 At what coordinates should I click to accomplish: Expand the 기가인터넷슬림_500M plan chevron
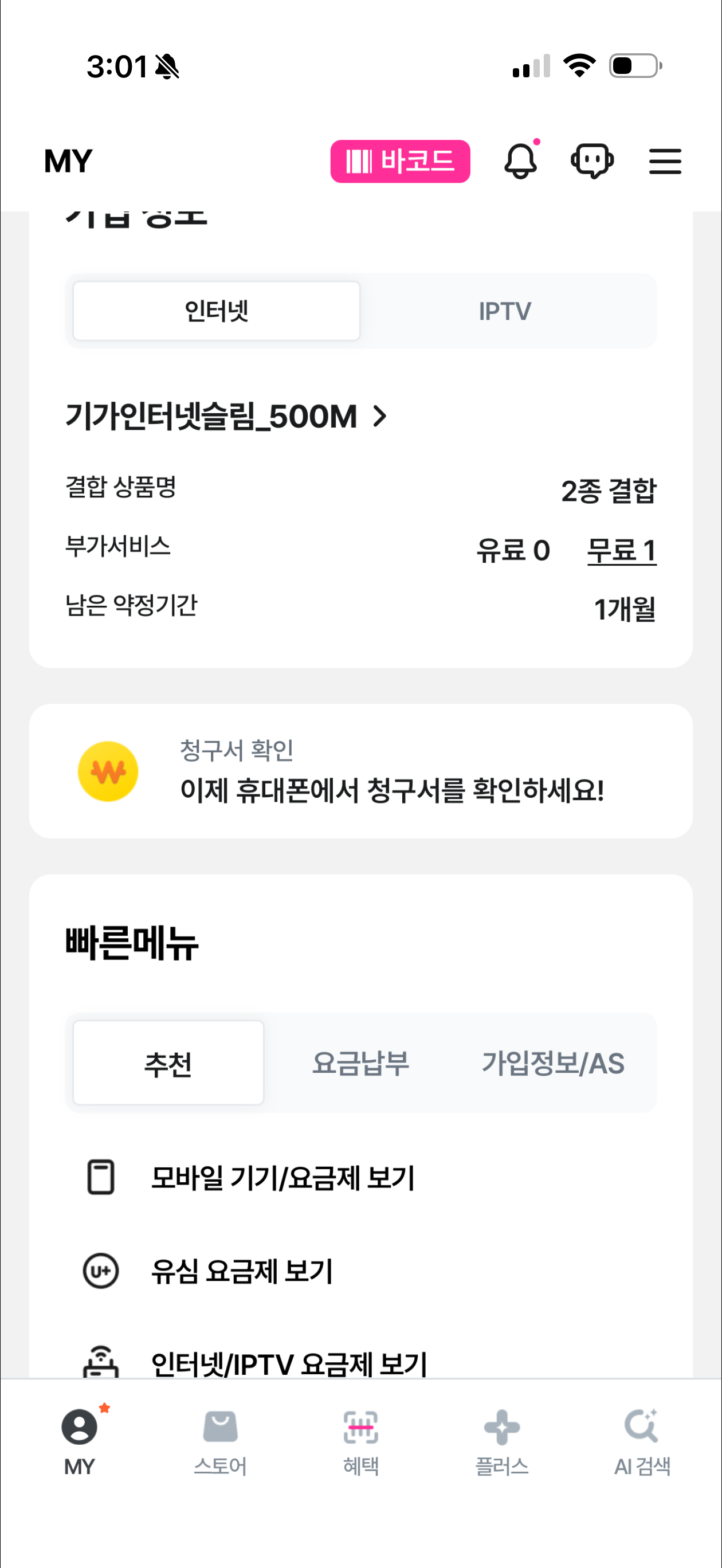[x=380, y=416]
